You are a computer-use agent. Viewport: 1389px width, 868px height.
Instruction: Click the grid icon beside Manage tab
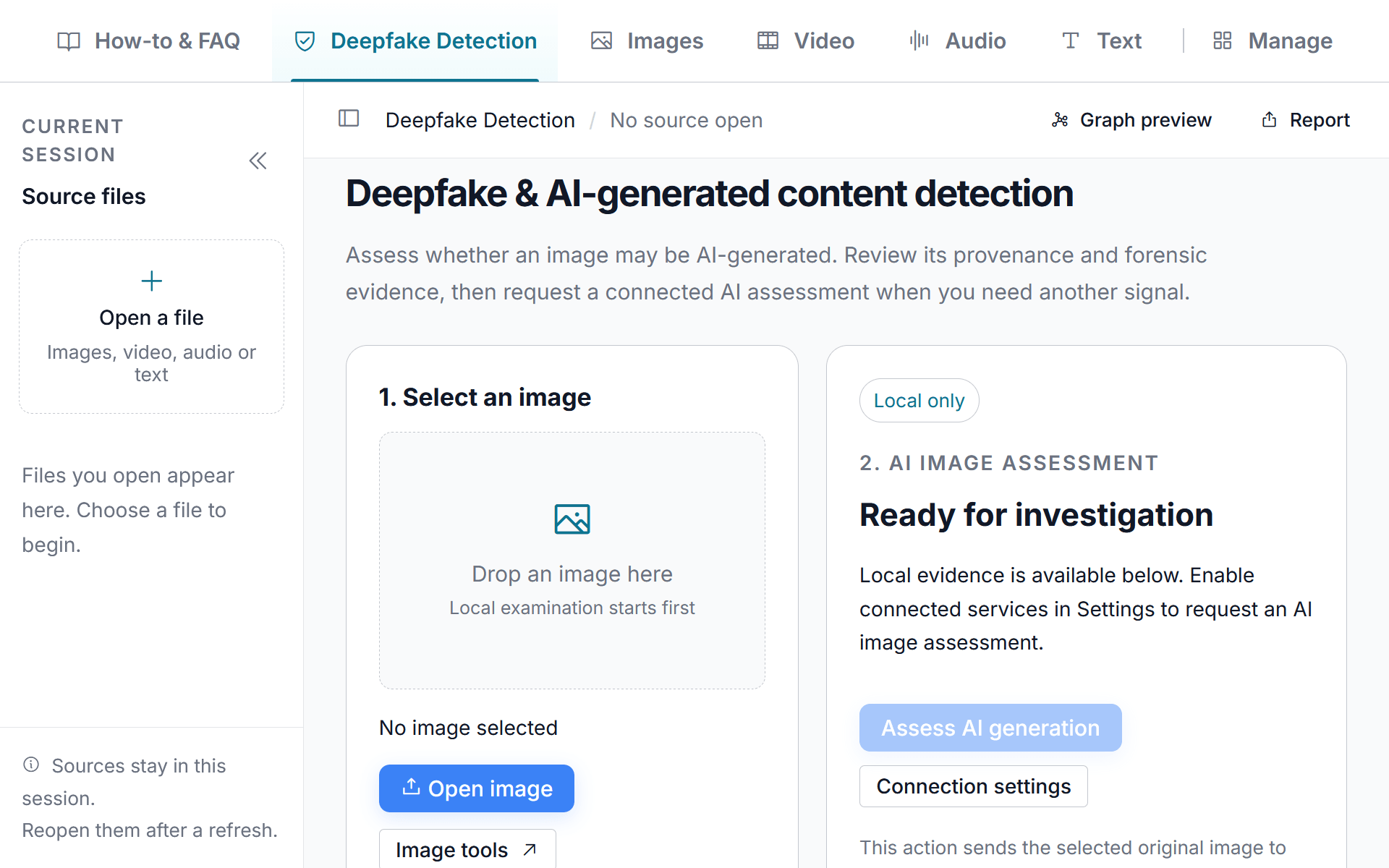(1223, 41)
